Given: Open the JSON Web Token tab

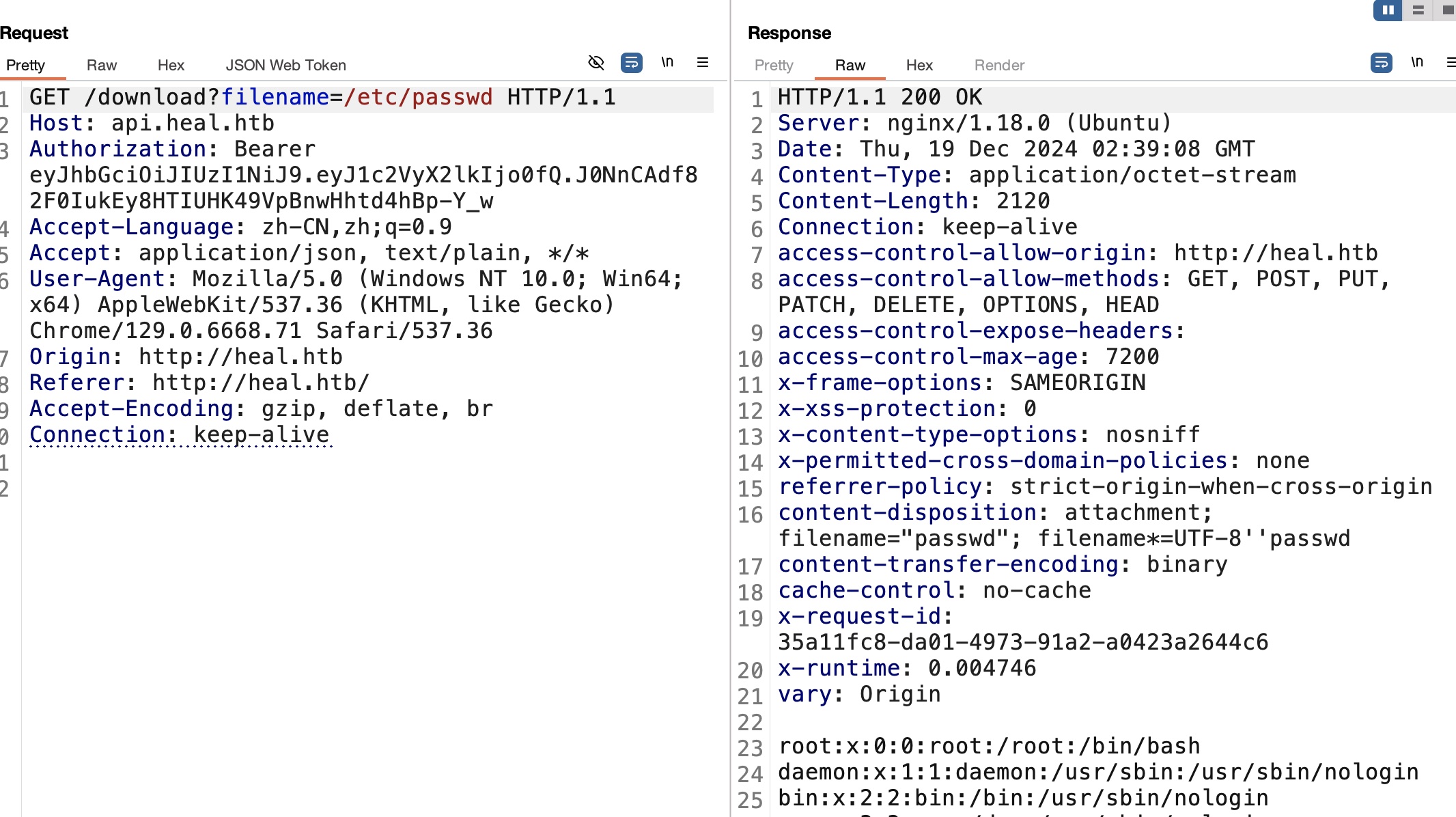Looking at the screenshot, I should [x=285, y=65].
